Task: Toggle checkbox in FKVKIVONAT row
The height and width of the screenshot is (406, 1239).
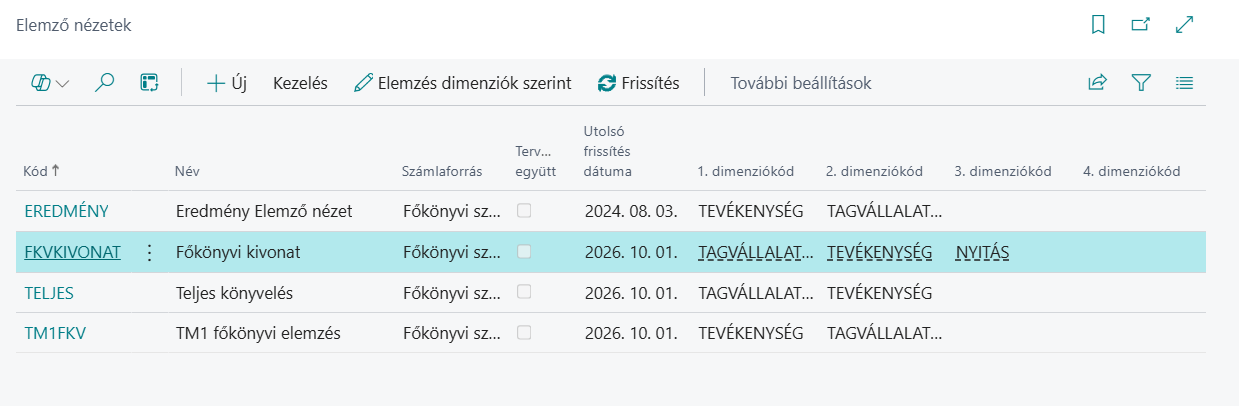Action: pyautogui.click(x=524, y=252)
